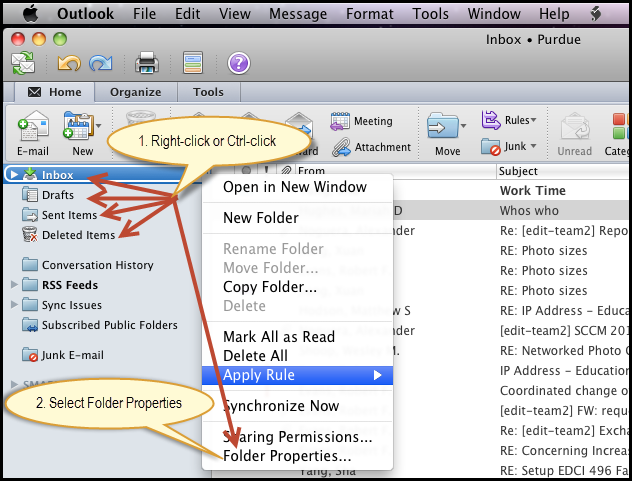Open the 'Work Time' message
This screenshot has height=481, width=632.
click(532, 190)
